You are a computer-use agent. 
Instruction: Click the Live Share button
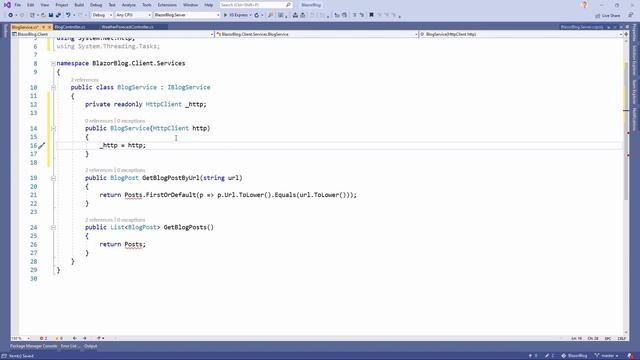point(608,16)
